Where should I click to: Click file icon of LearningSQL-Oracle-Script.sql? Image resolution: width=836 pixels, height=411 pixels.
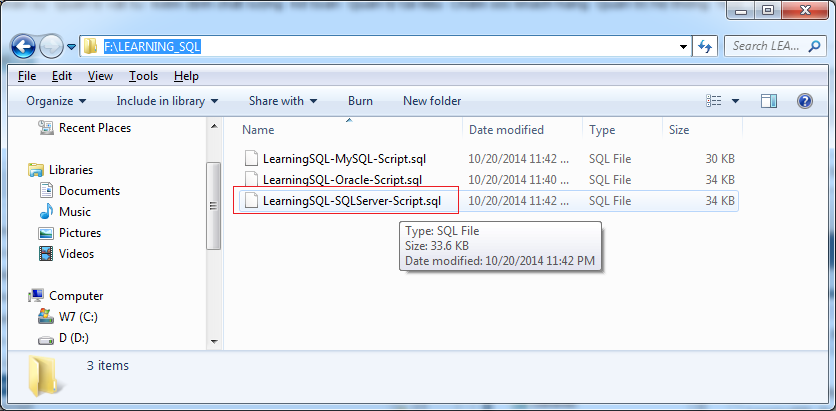pos(251,180)
